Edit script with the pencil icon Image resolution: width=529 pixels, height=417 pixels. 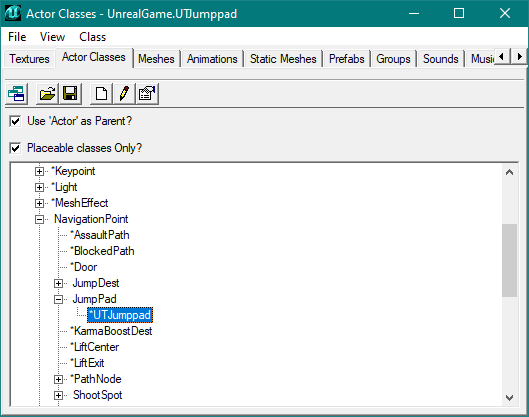pyautogui.click(x=124, y=93)
